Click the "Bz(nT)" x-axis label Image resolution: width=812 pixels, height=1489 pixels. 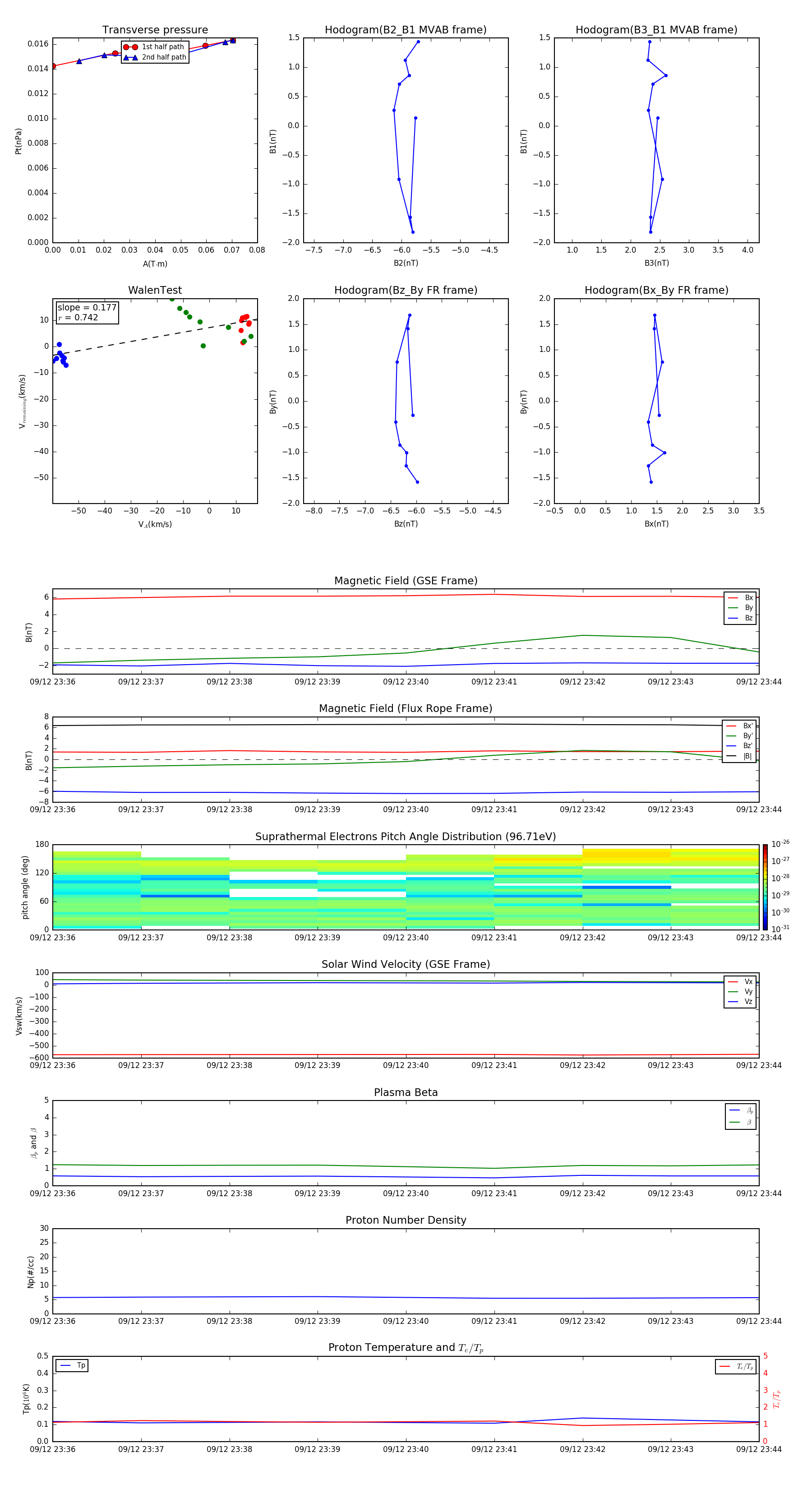(x=406, y=524)
